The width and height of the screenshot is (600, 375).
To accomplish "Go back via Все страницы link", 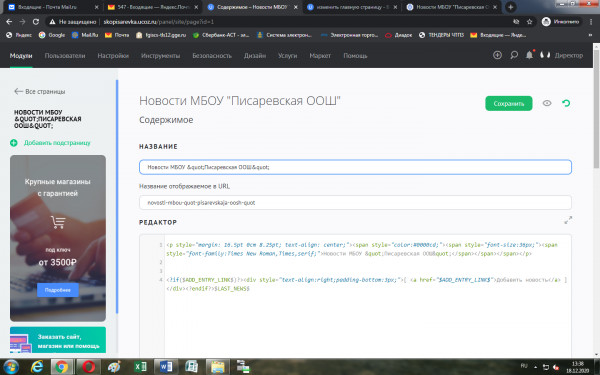I will [39, 91].
